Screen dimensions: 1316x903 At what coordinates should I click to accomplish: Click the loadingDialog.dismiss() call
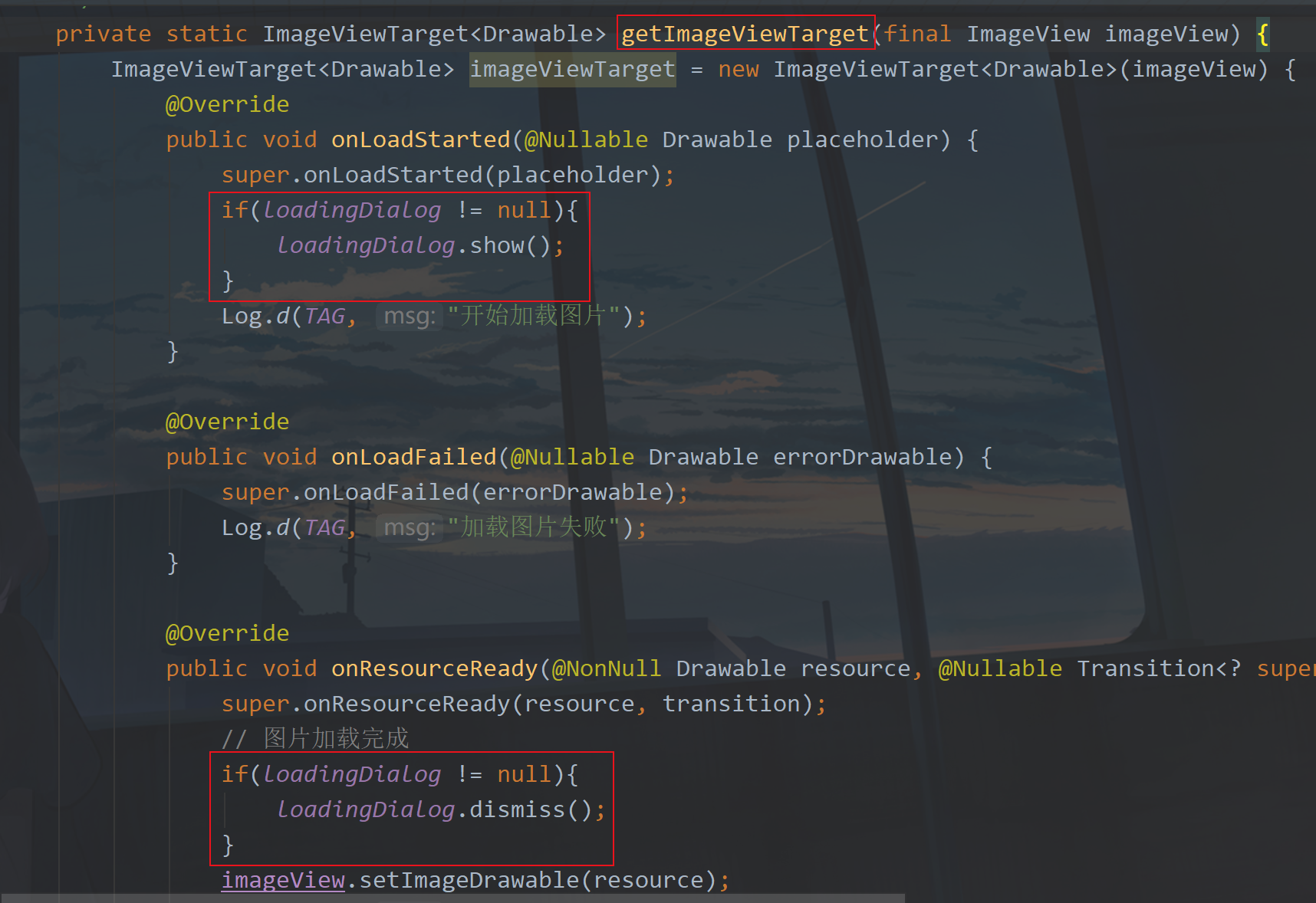pyautogui.click(x=441, y=809)
